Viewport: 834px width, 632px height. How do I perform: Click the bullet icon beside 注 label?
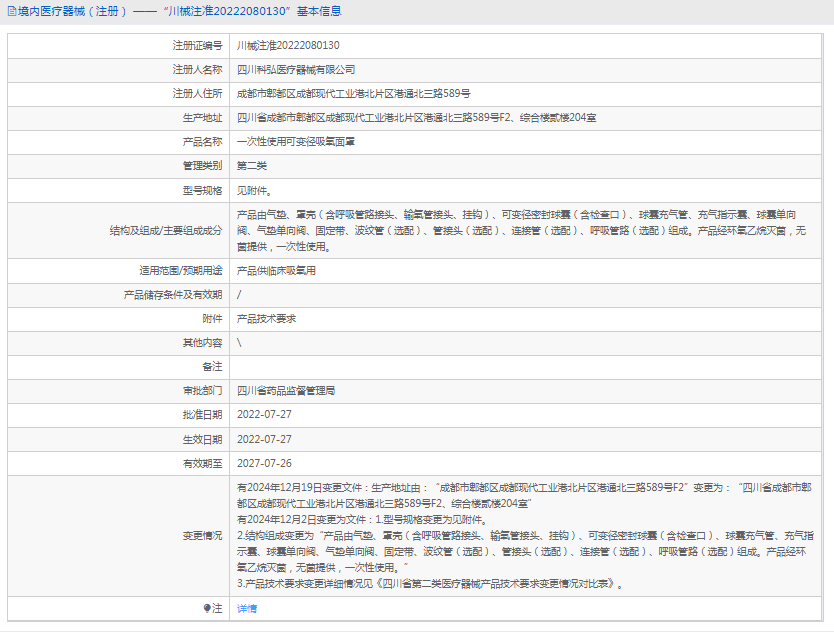tap(207, 608)
